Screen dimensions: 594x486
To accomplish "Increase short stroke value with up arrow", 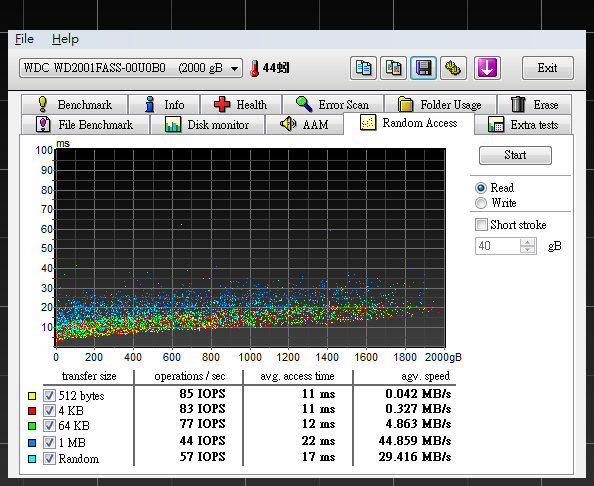I will (527, 242).
